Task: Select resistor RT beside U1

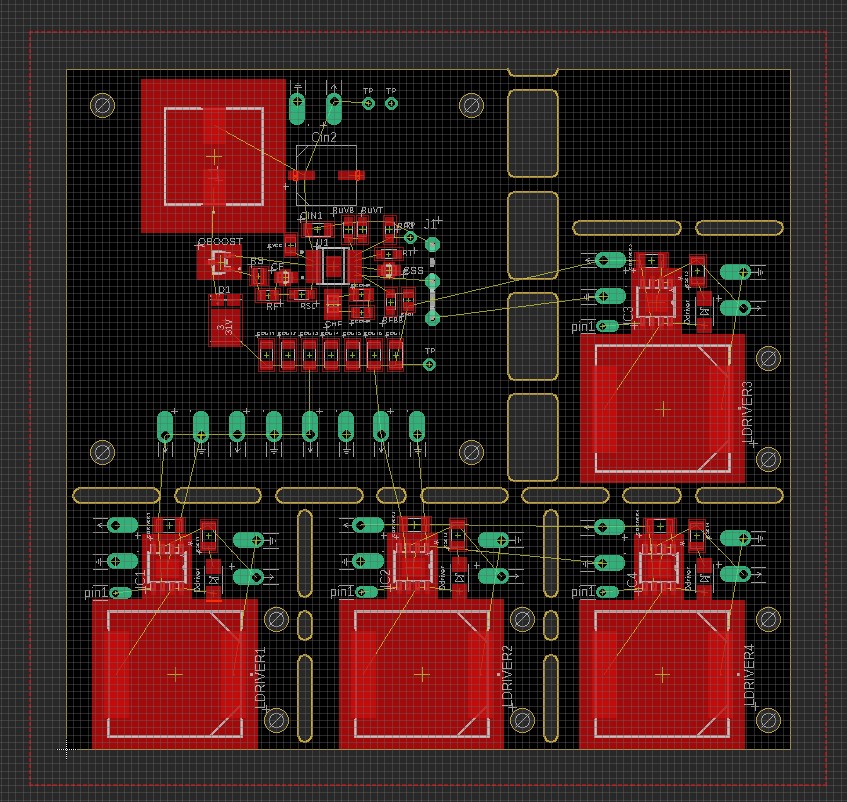Action: (x=388, y=254)
